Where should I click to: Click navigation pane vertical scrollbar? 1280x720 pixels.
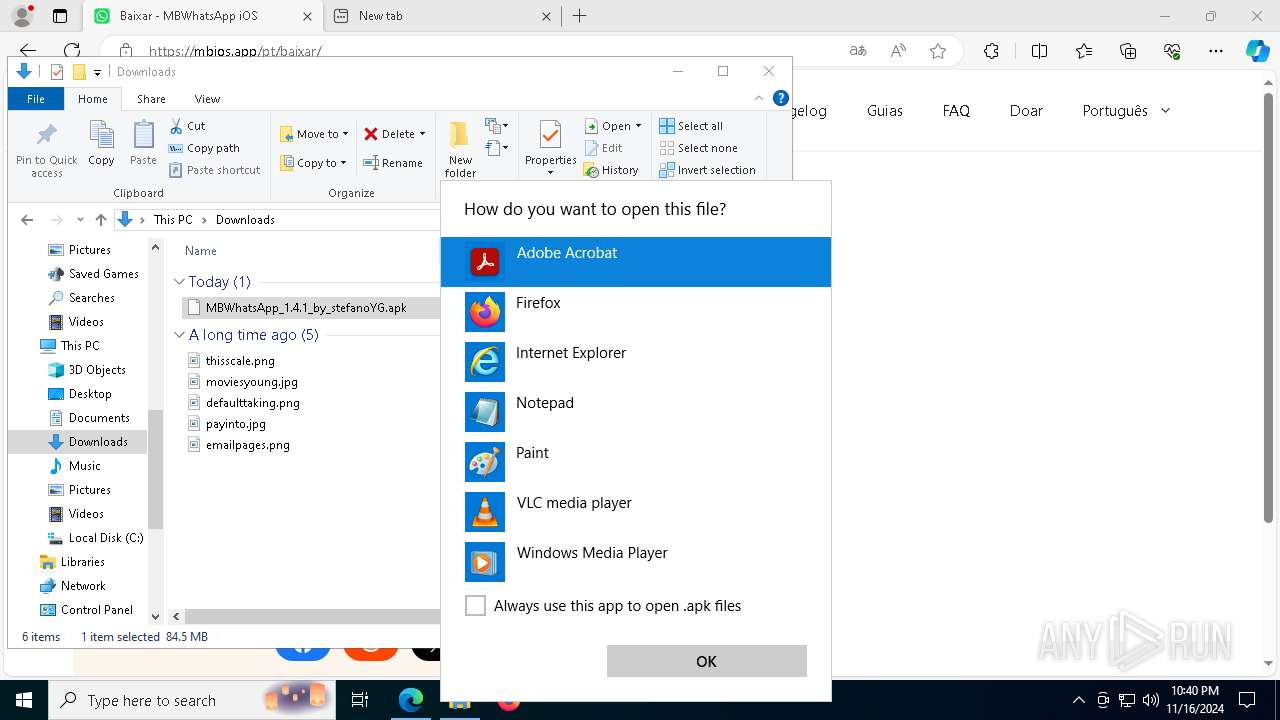[x=155, y=469]
